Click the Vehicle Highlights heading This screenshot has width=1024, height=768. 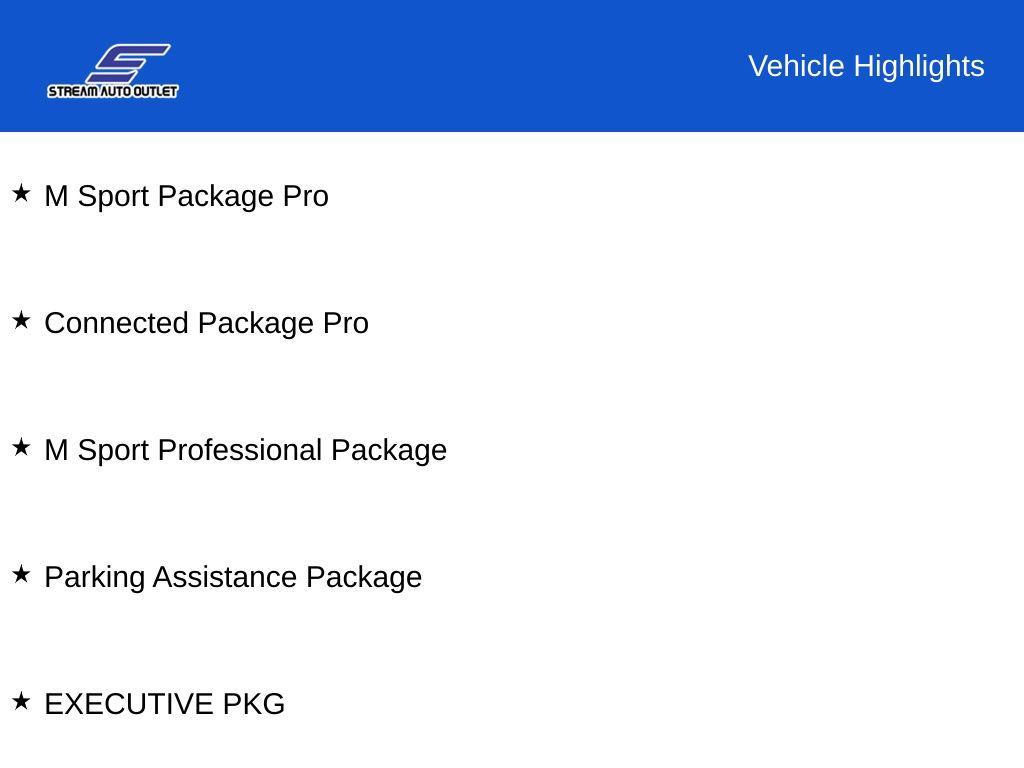click(866, 66)
